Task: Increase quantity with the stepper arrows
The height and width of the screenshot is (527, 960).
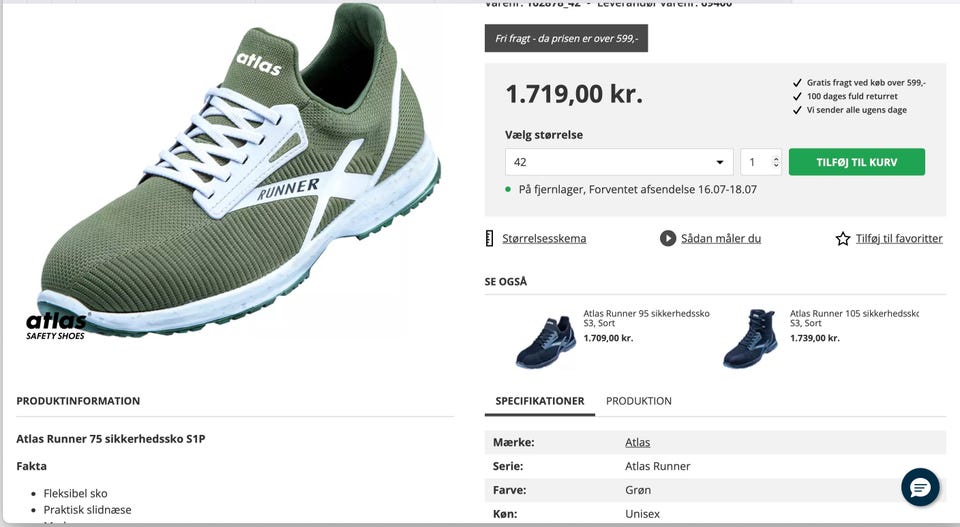Action: (776, 159)
